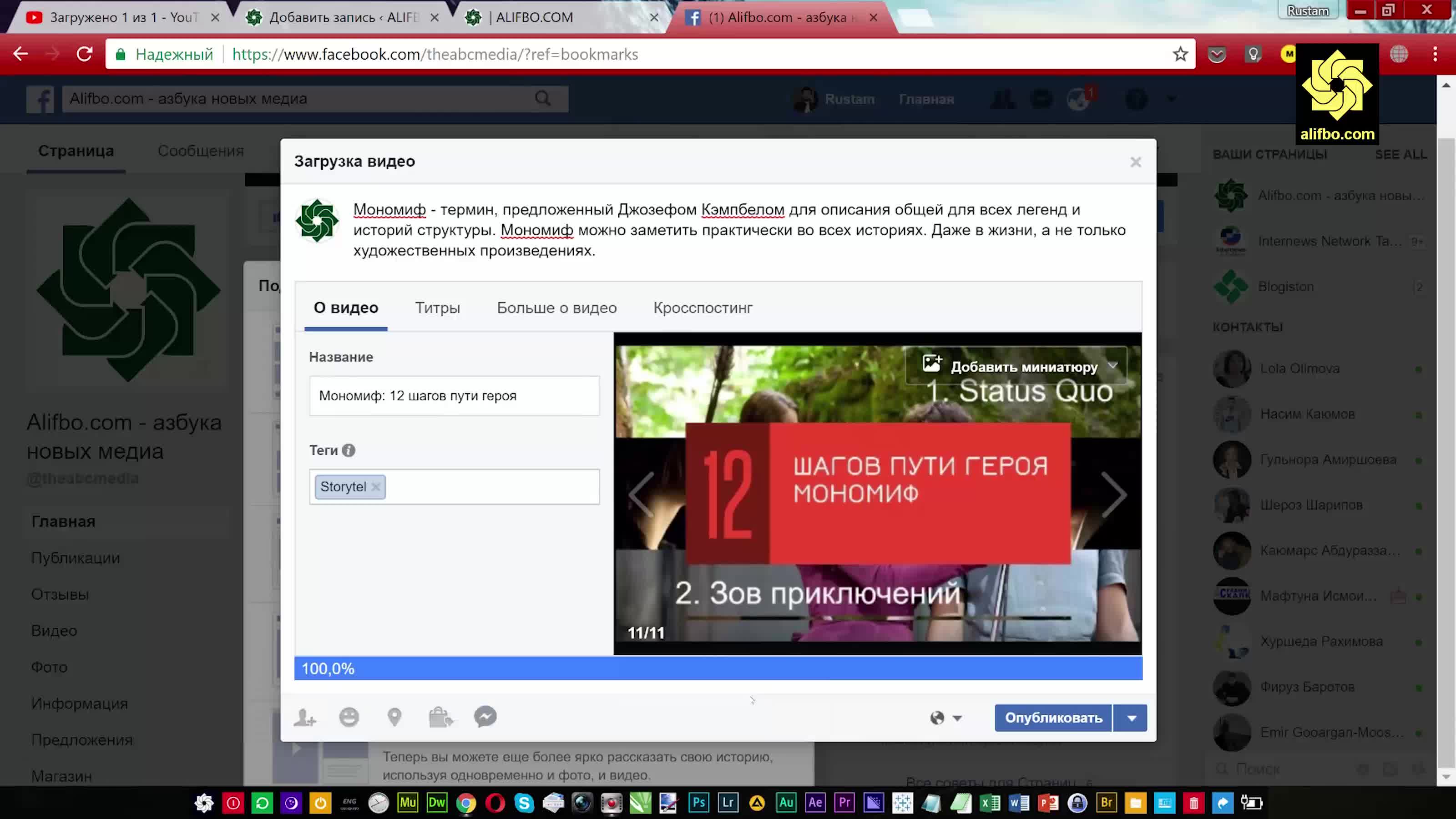Click the search magnifier in Facebook bar
1456x819 pixels.
[543, 99]
